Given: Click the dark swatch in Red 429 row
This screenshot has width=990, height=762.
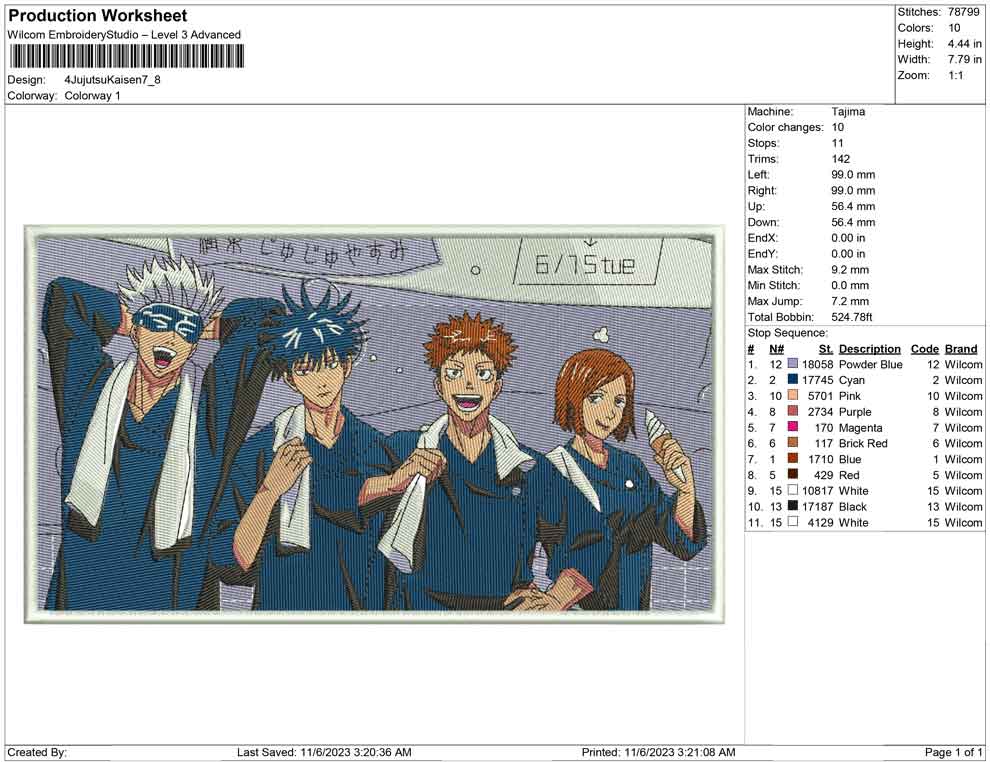Looking at the screenshot, I should pos(792,475).
